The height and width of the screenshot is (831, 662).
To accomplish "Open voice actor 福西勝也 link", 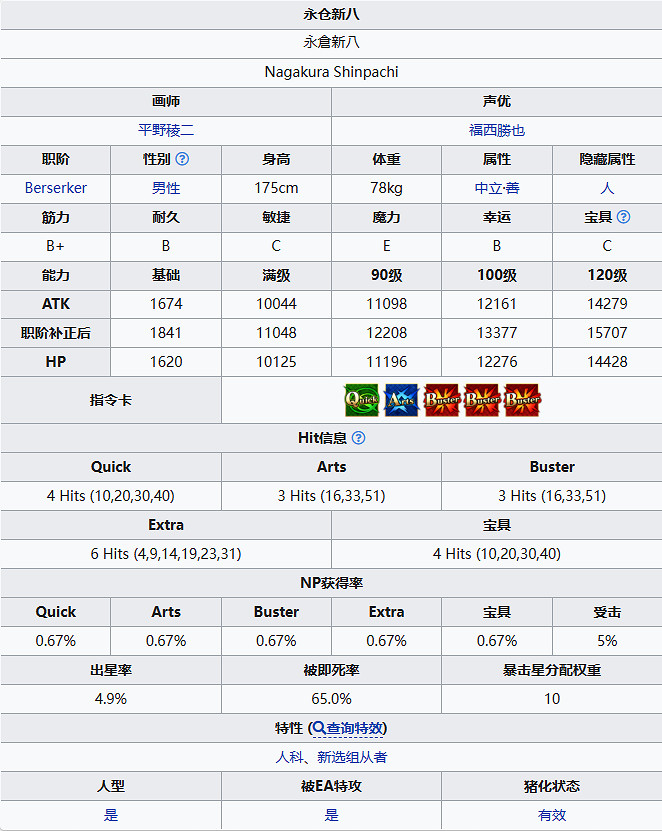I will [497, 130].
